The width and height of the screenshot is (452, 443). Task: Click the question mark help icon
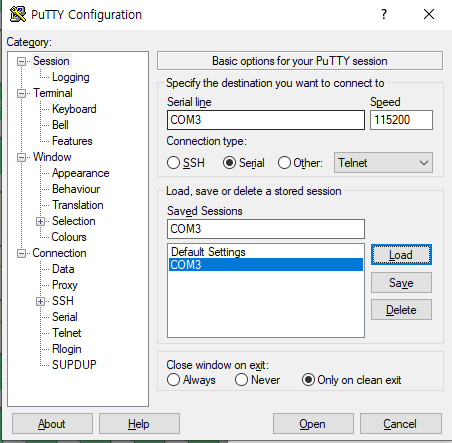coord(384,14)
